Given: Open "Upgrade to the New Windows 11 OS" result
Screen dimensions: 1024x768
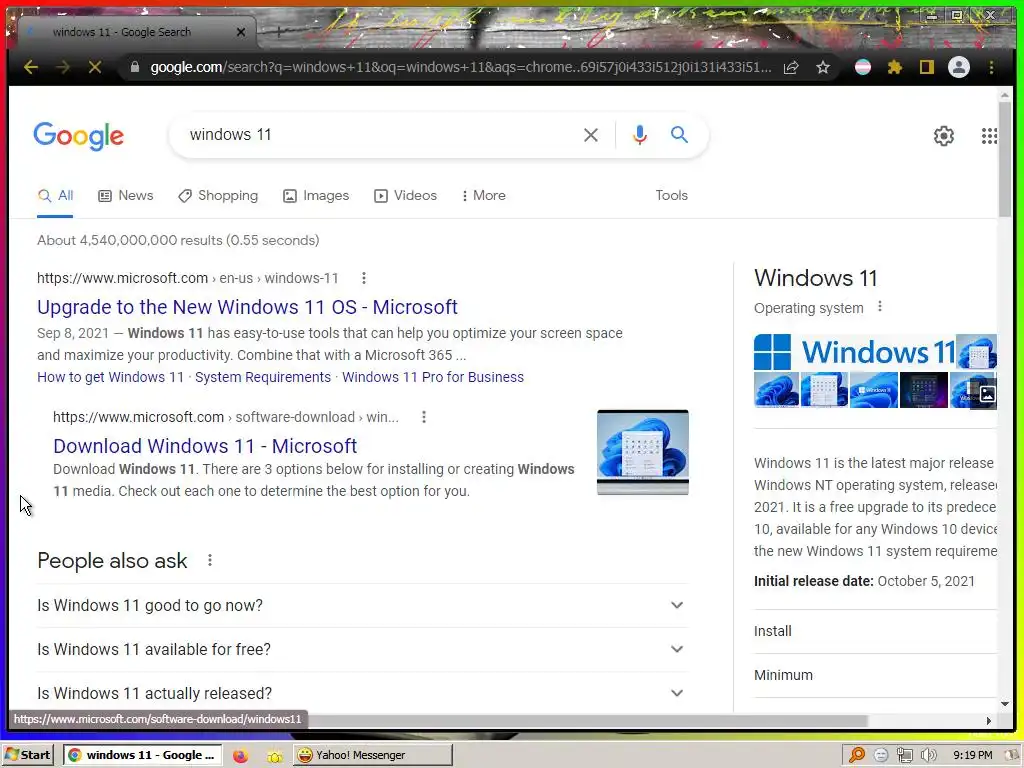Looking at the screenshot, I should (x=248, y=307).
